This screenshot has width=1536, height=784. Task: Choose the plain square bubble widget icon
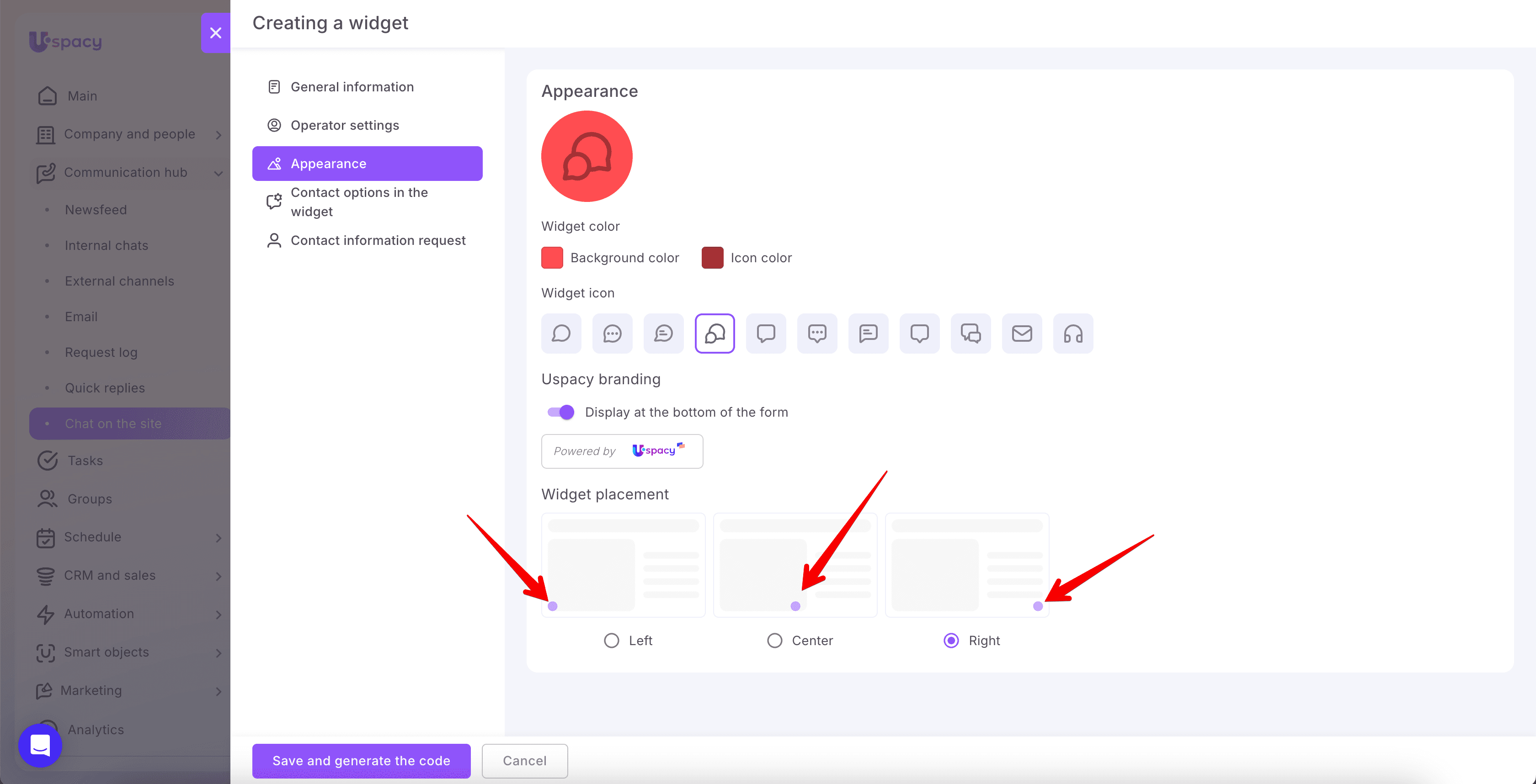[766, 334]
